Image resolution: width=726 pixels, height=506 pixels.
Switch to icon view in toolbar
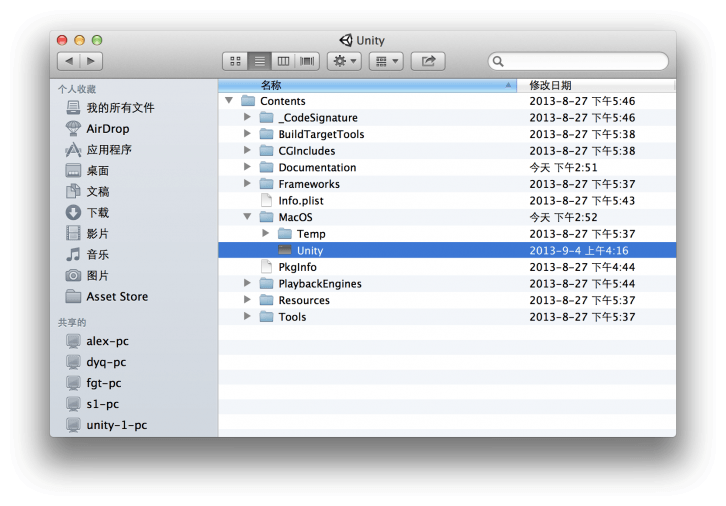point(235,61)
